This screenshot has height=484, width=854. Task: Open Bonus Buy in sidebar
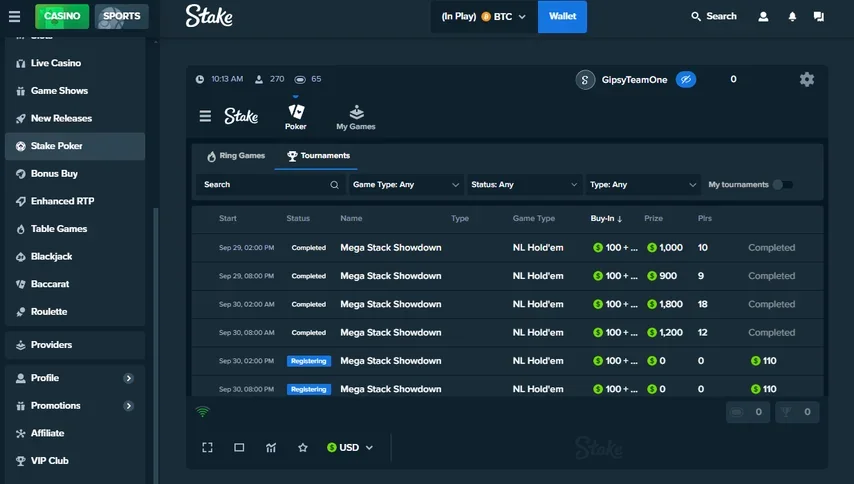[x=75, y=174]
